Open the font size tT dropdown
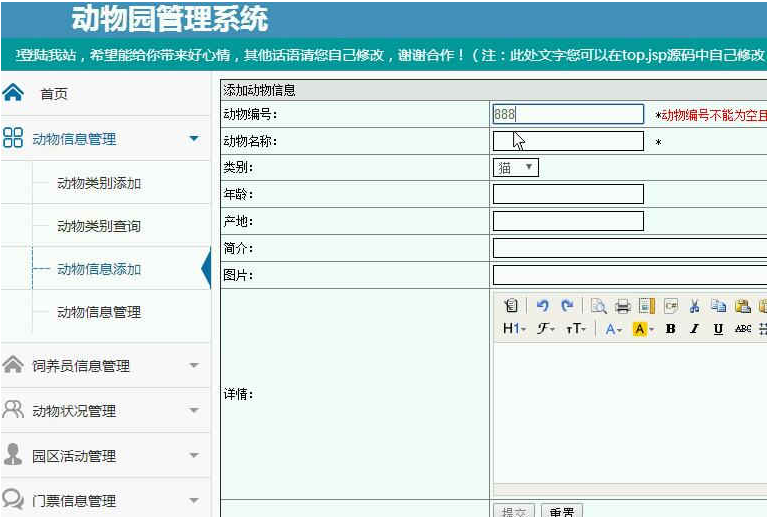The height and width of the screenshot is (517, 773). pyautogui.click(x=576, y=329)
